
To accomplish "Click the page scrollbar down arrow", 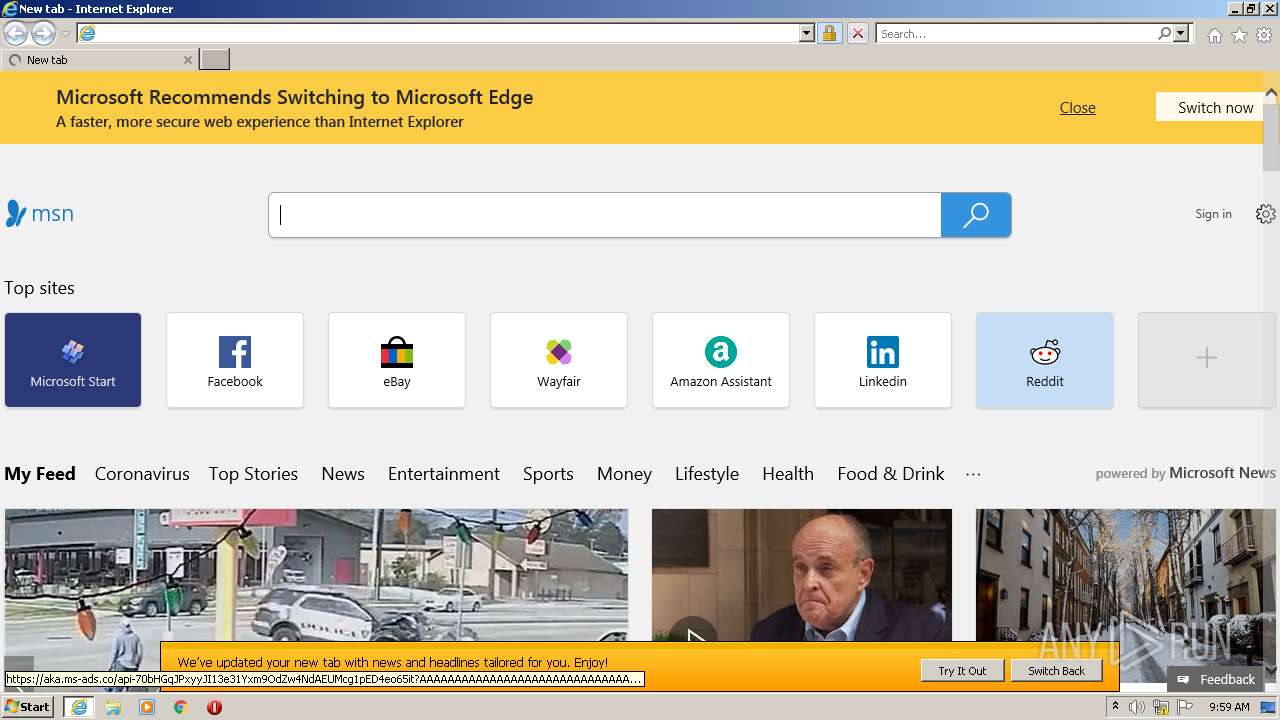I will coord(1271,670).
